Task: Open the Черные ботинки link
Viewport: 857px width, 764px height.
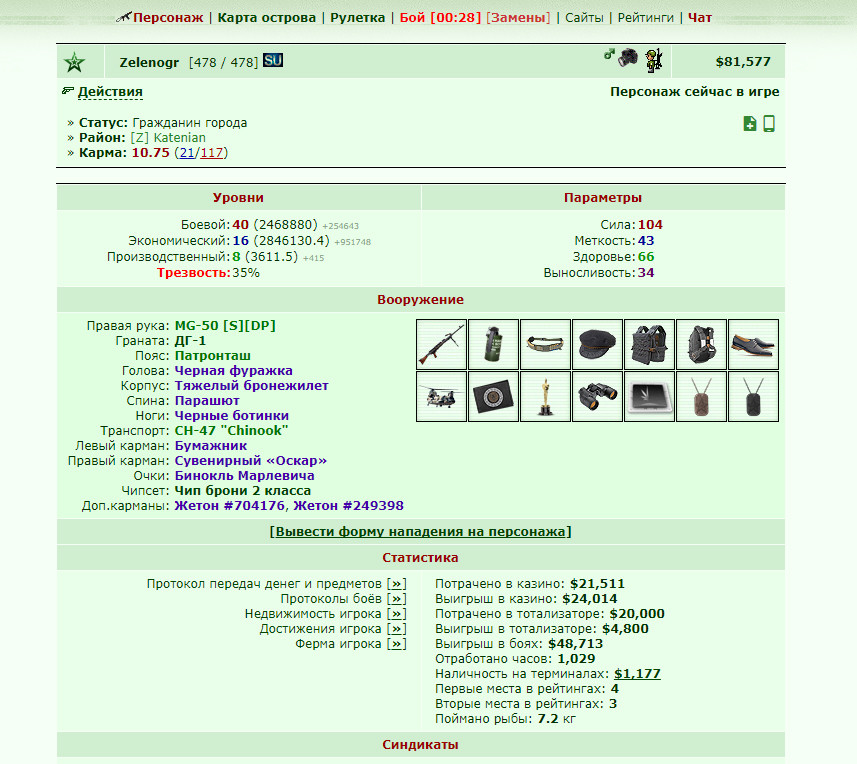Action: [x=232, y=416]
